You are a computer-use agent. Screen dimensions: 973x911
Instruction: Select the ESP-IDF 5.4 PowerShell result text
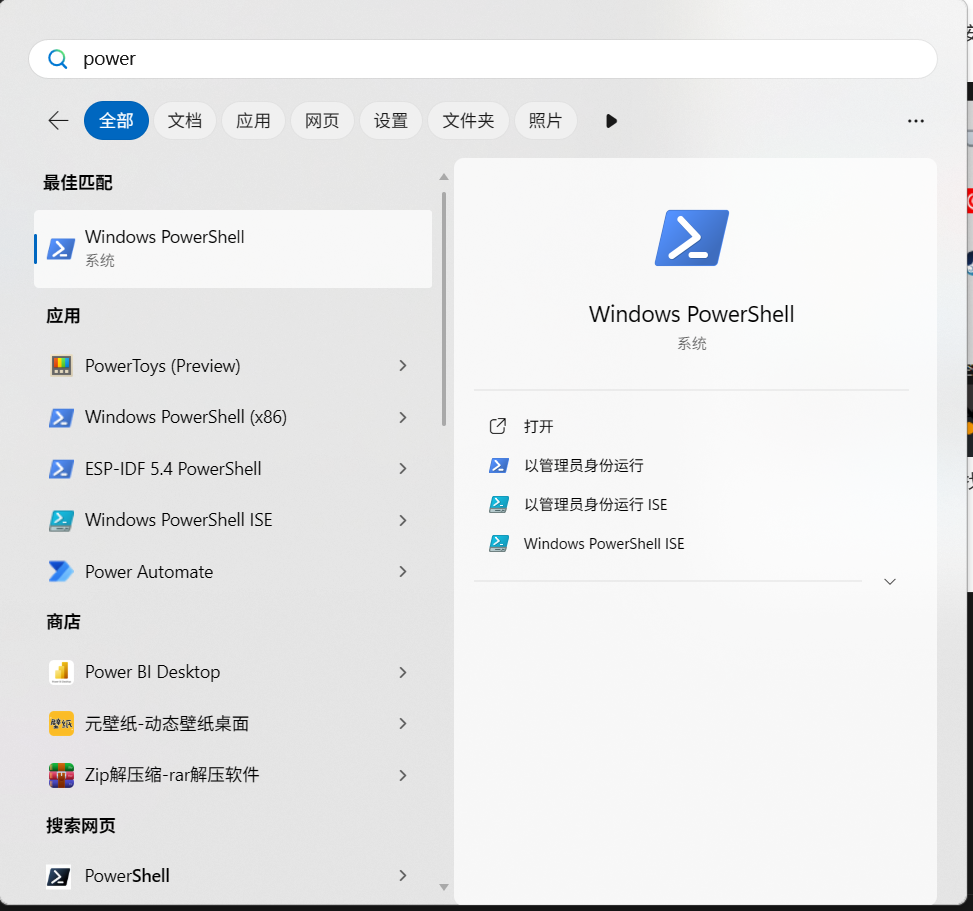[x=173, y=469]
